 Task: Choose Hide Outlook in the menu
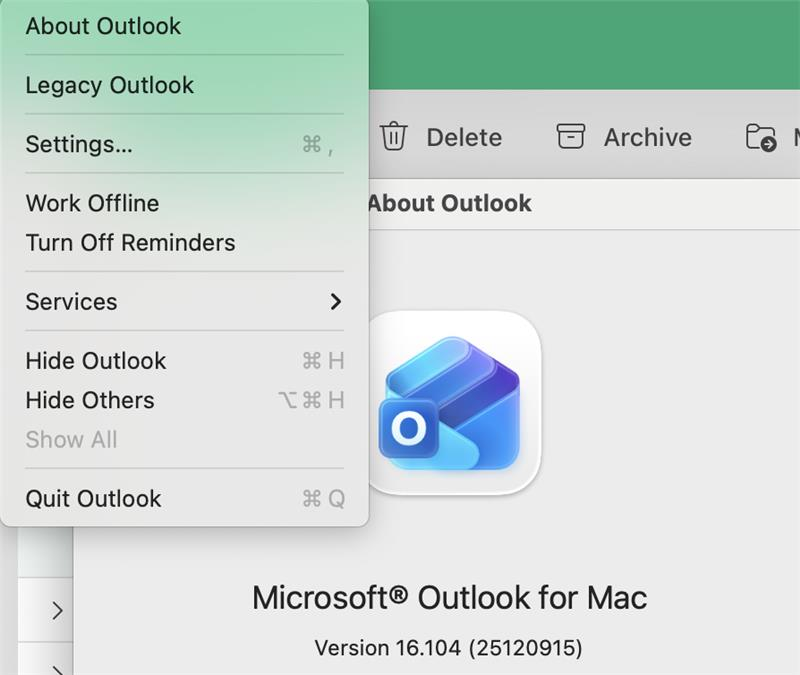tap(184, 361)
